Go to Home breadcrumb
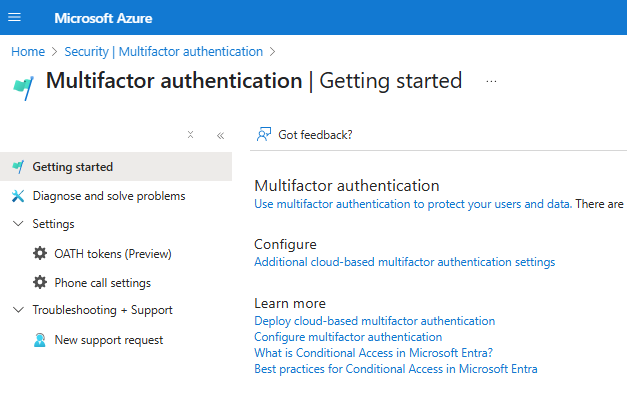Screen dimensions: 627x415 point(28,52)
